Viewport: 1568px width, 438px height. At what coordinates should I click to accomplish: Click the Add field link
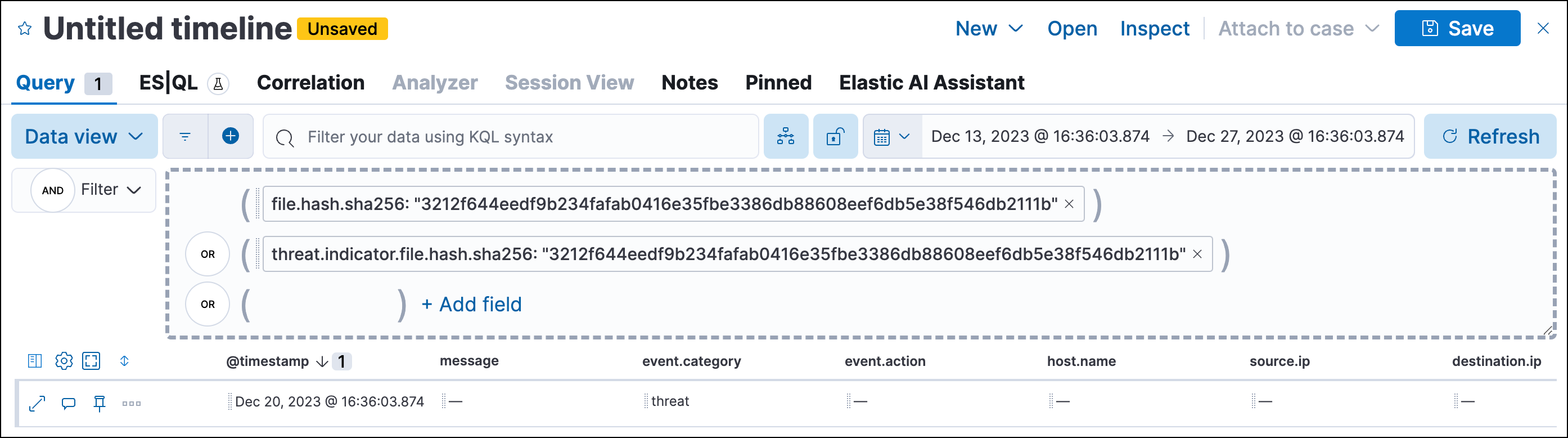[x=472, y=304]
